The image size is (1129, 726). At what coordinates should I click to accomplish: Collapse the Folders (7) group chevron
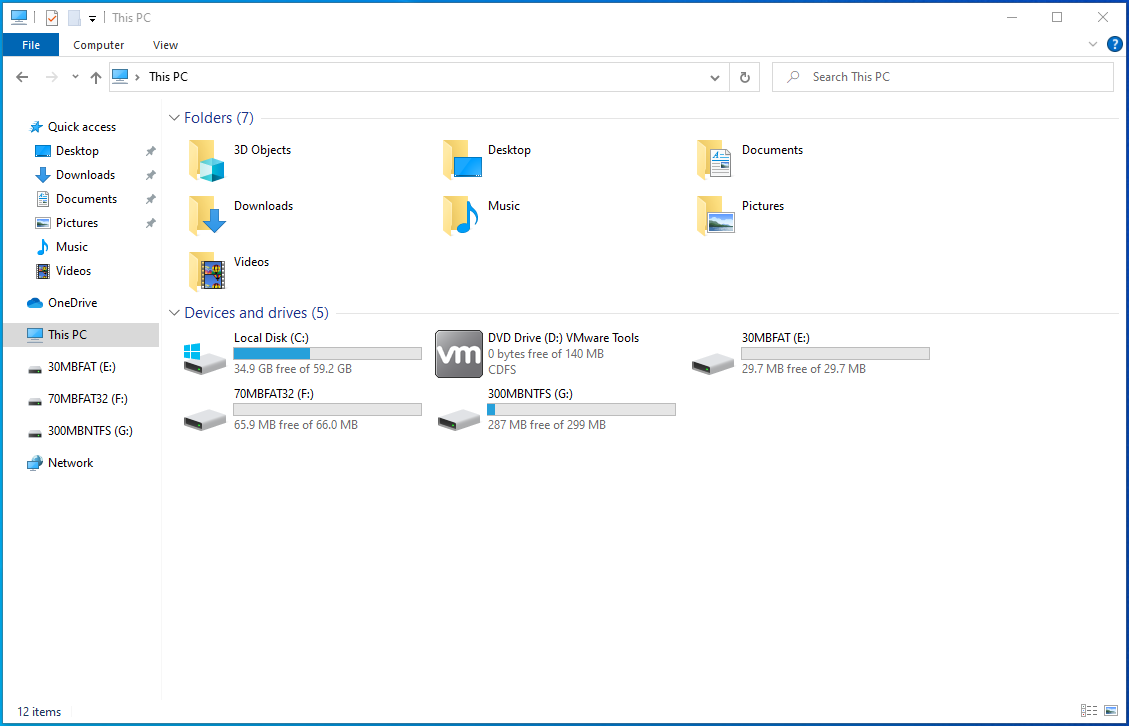point(174,117)
